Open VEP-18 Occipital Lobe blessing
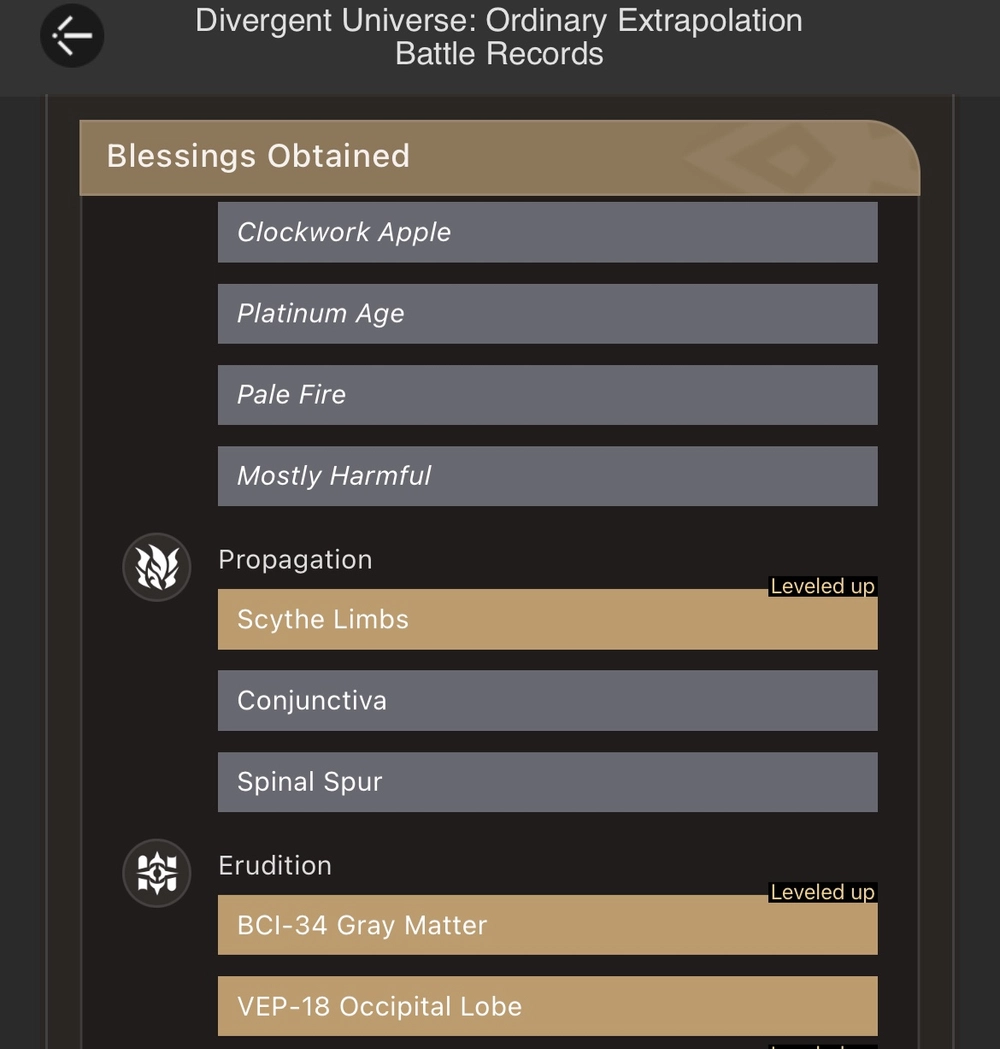Screen dimensions: 1000x1049 point(547,1006)
